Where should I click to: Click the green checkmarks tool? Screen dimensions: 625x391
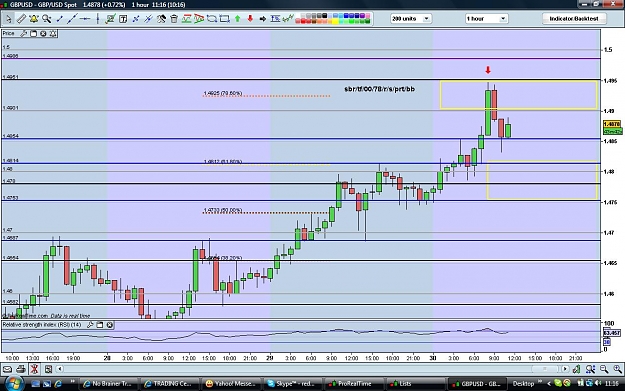(288, 19)
